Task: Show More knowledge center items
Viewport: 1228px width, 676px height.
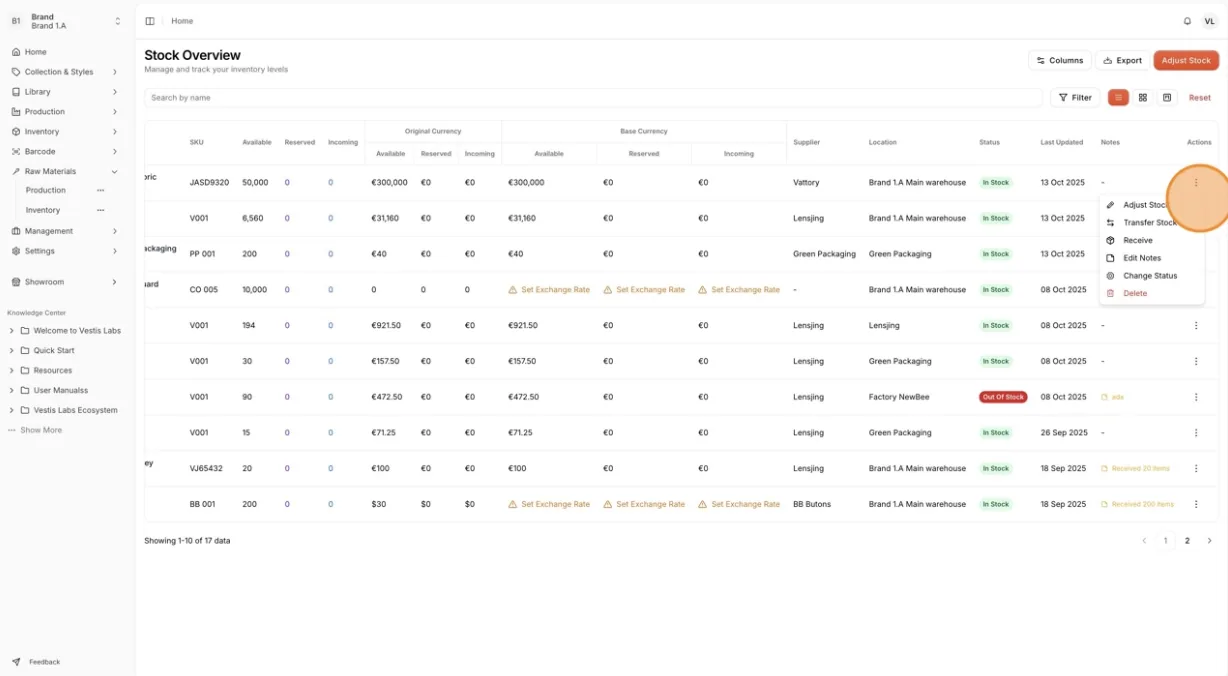Action: coord(36,430)
